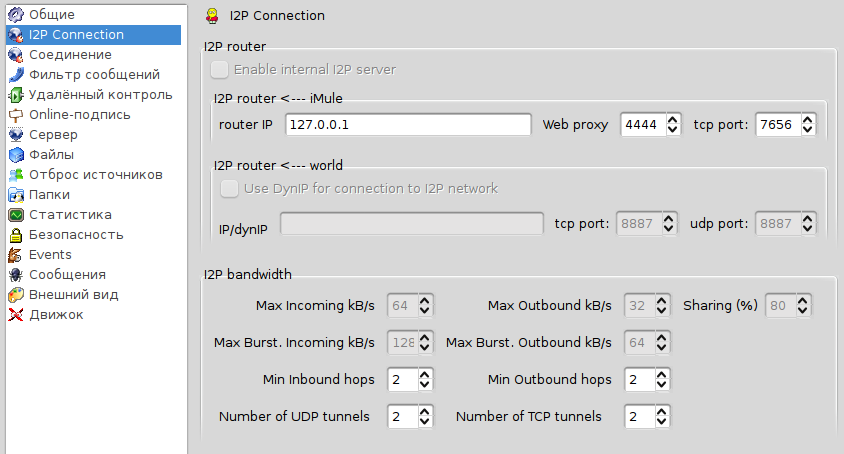Select the Удалённый контроль category label
This screenshot has width=844, height=454.
click(x=101, y=95)
